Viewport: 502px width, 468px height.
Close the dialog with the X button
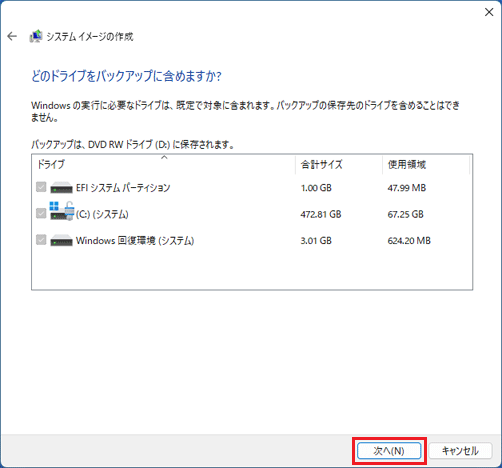coord(489,12)
